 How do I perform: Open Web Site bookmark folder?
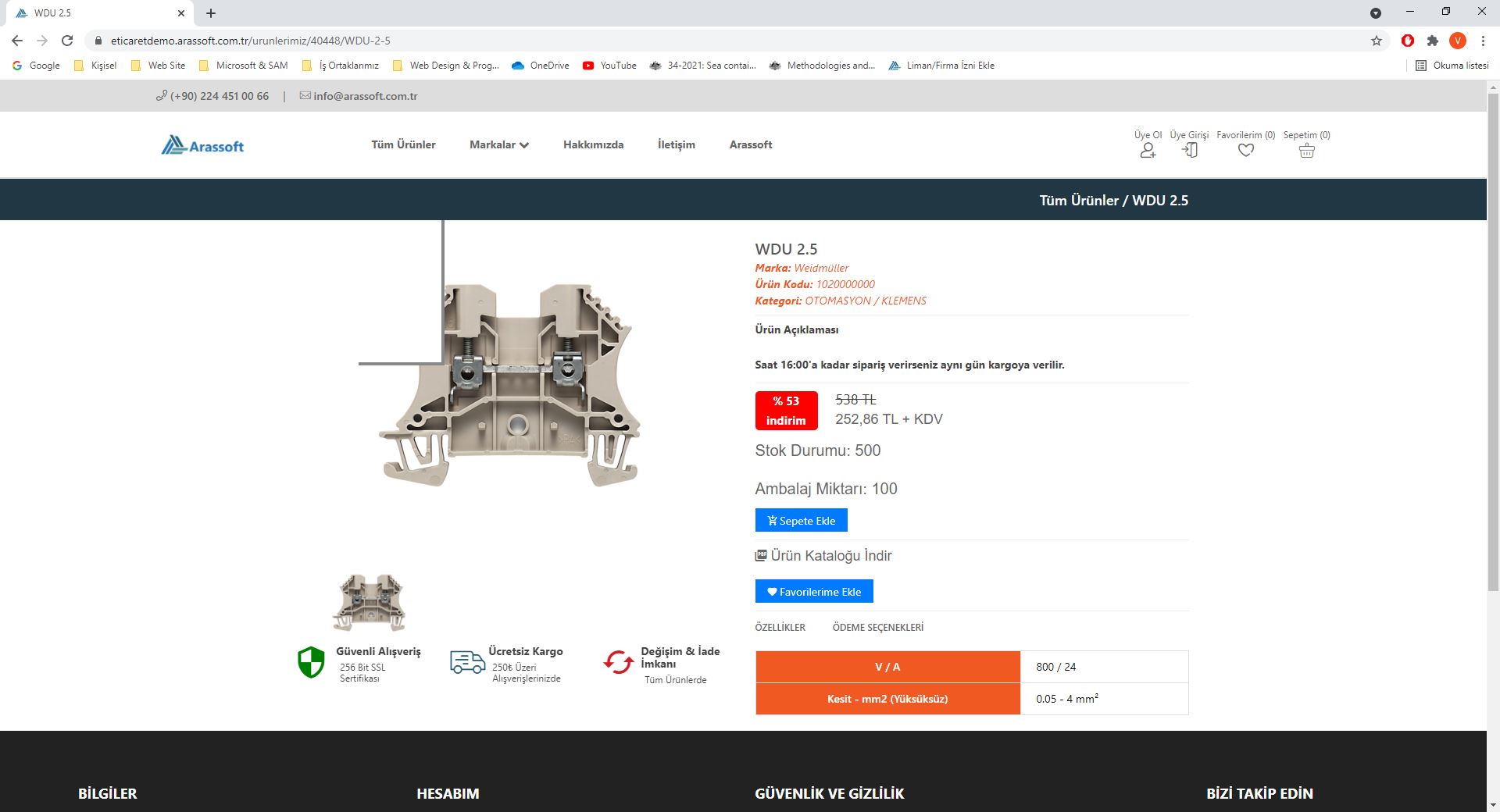click(159, 66)
